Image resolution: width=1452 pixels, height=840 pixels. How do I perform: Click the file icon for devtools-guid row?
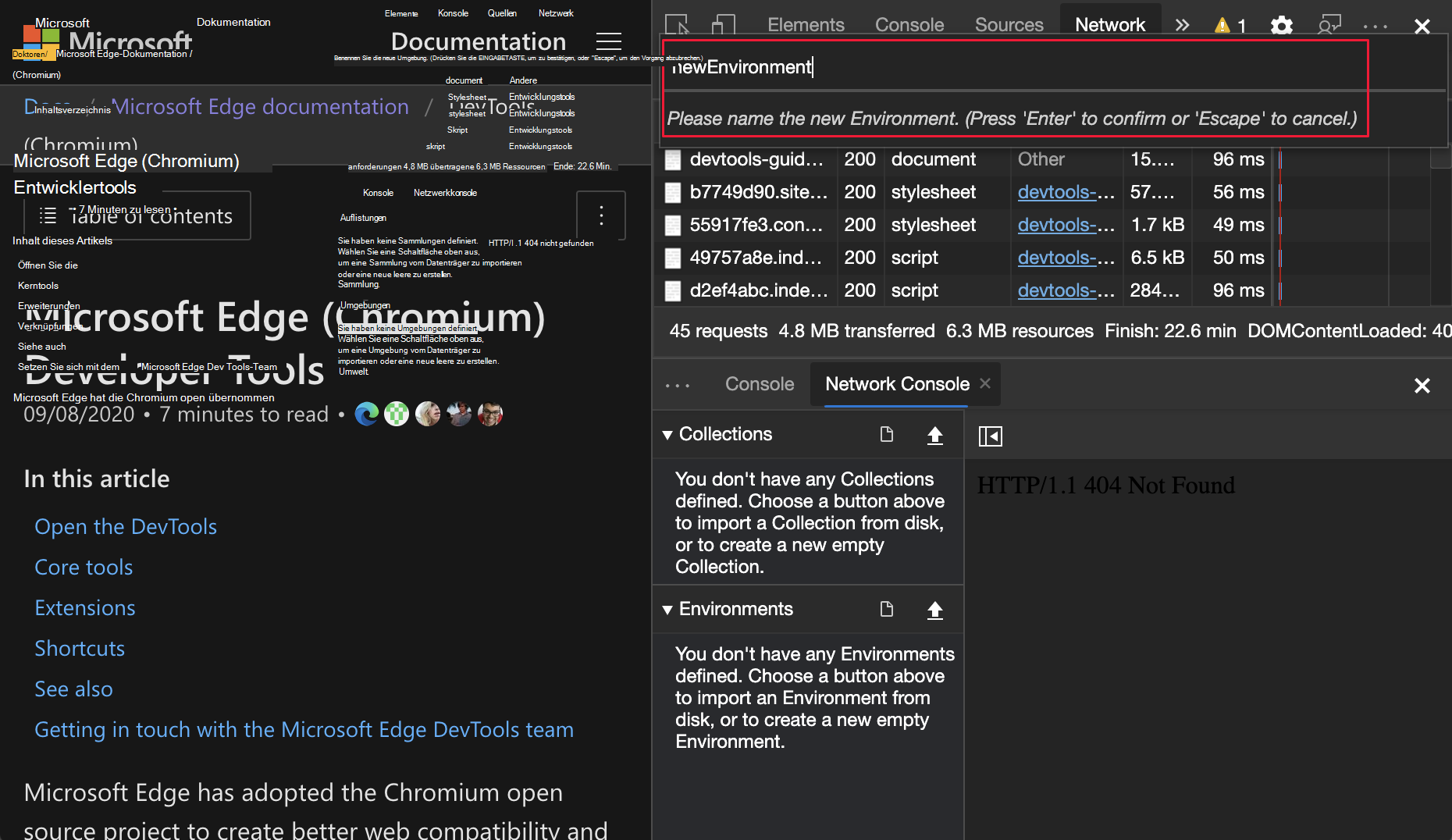click(673, 160)
